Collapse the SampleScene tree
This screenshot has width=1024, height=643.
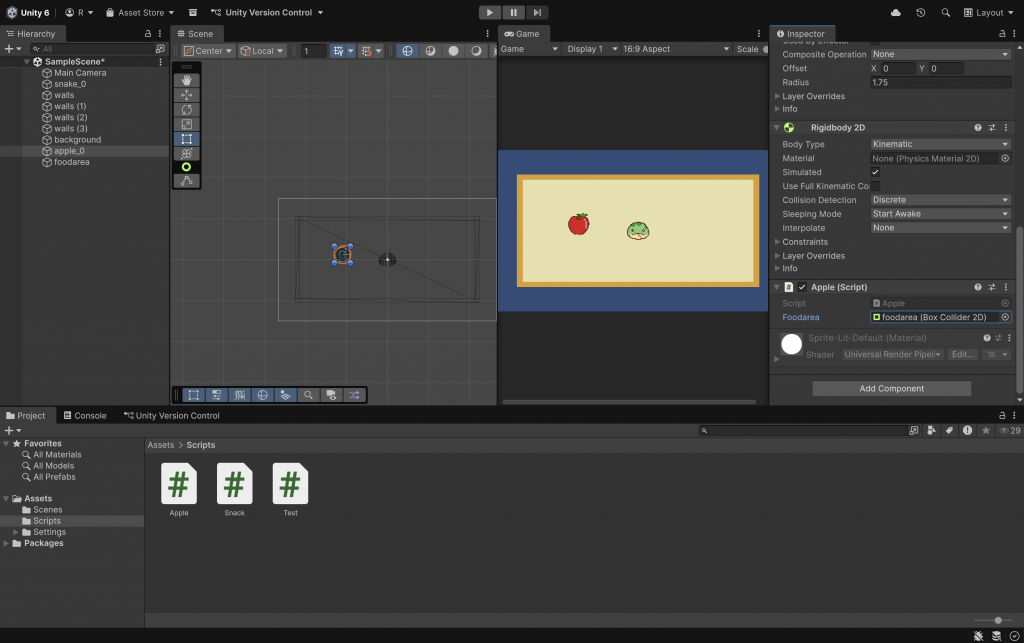pos(27,62)
